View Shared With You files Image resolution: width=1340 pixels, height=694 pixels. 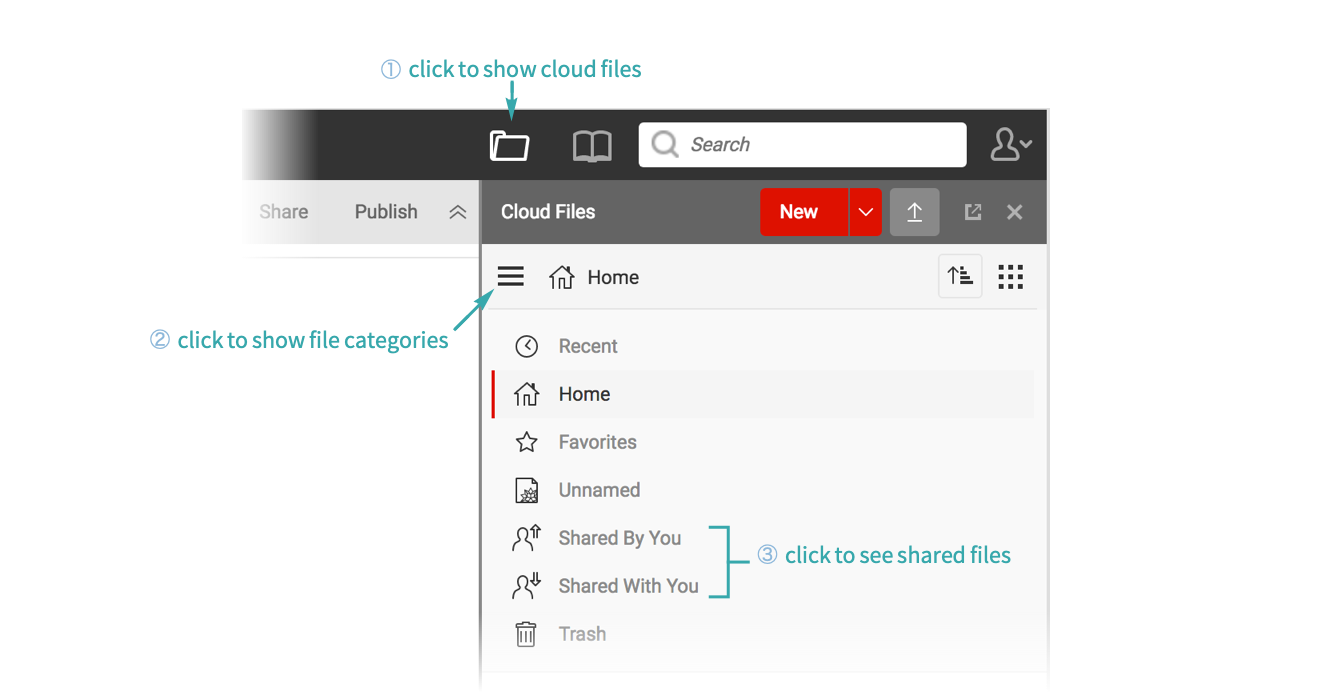(628, 586)
